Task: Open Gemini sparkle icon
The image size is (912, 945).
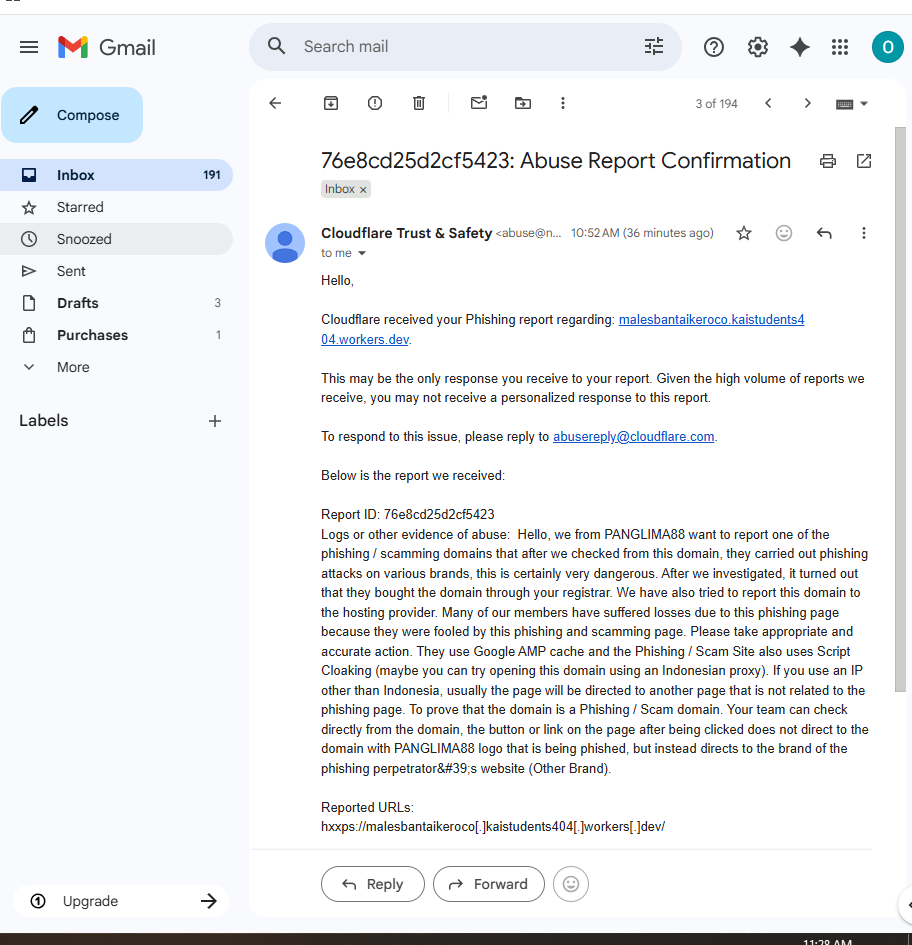Action: click(799, 47)
